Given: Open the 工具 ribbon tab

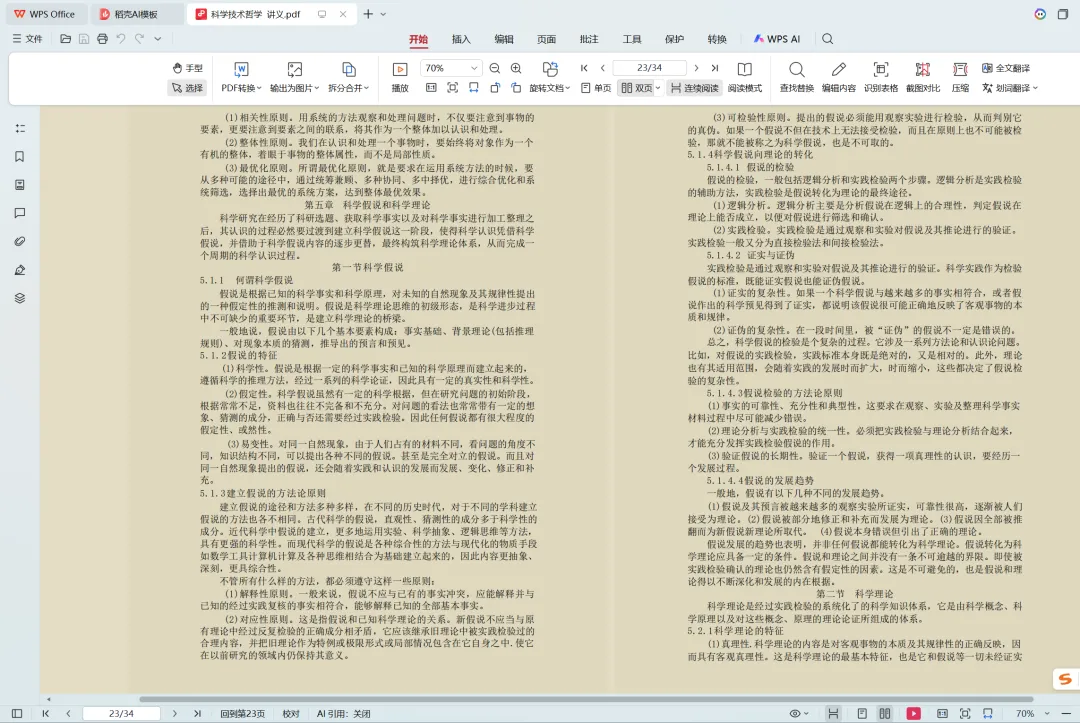Looking at the screenshot, I should [x=632, y=39].
